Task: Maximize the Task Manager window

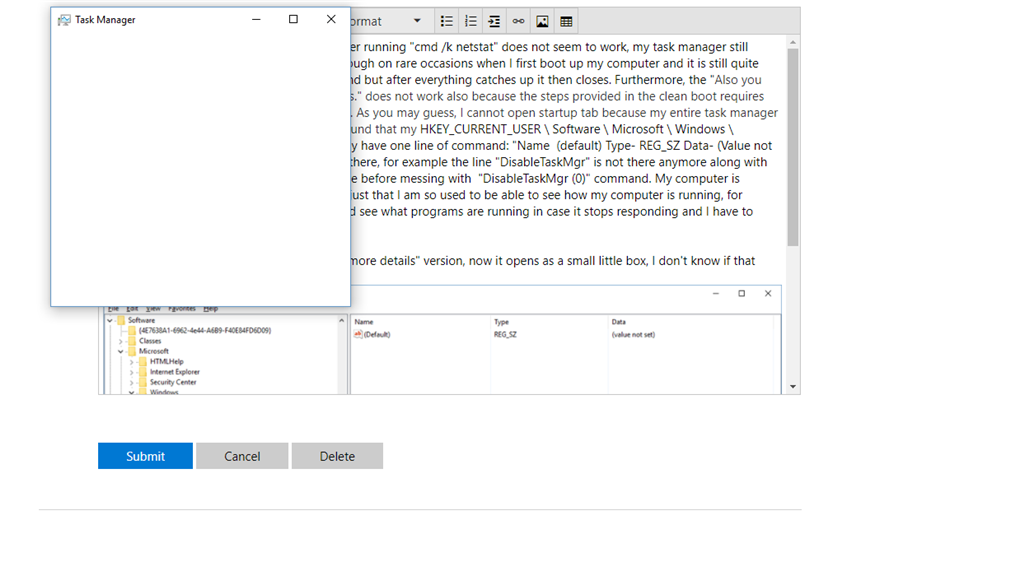Action: (x=293, y=19)
